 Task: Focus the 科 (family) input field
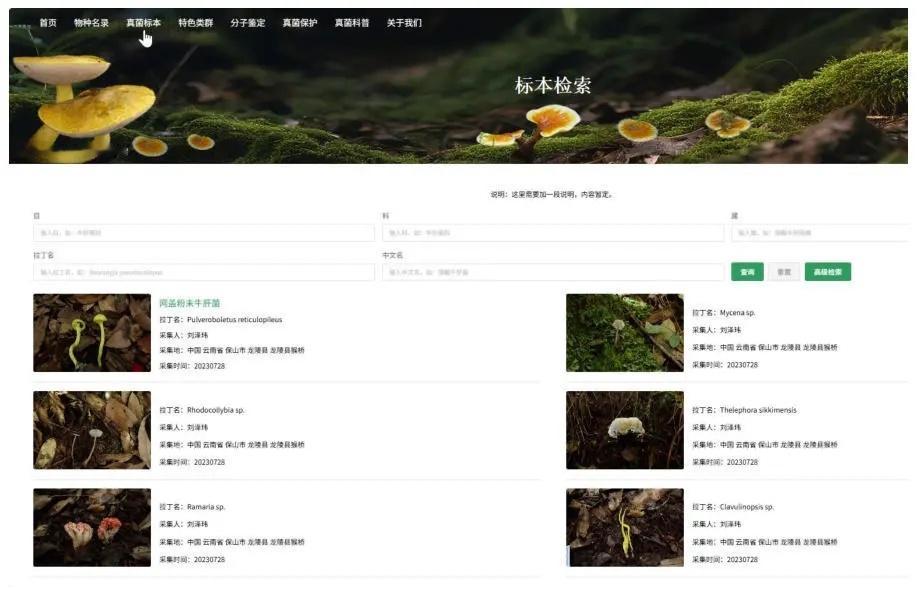[553, 233]
